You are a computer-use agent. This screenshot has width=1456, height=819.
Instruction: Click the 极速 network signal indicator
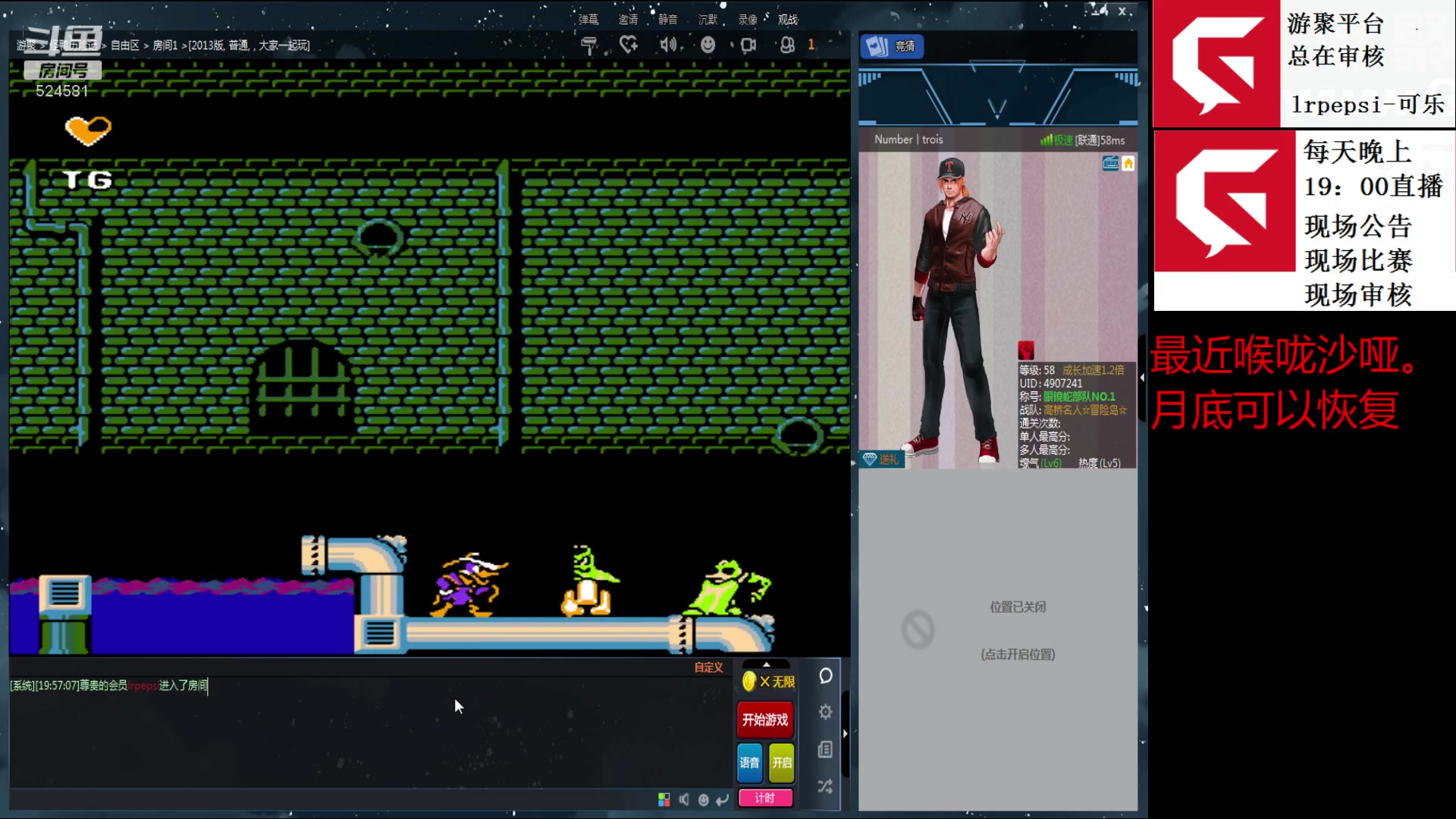click(x=1057, y=140)
